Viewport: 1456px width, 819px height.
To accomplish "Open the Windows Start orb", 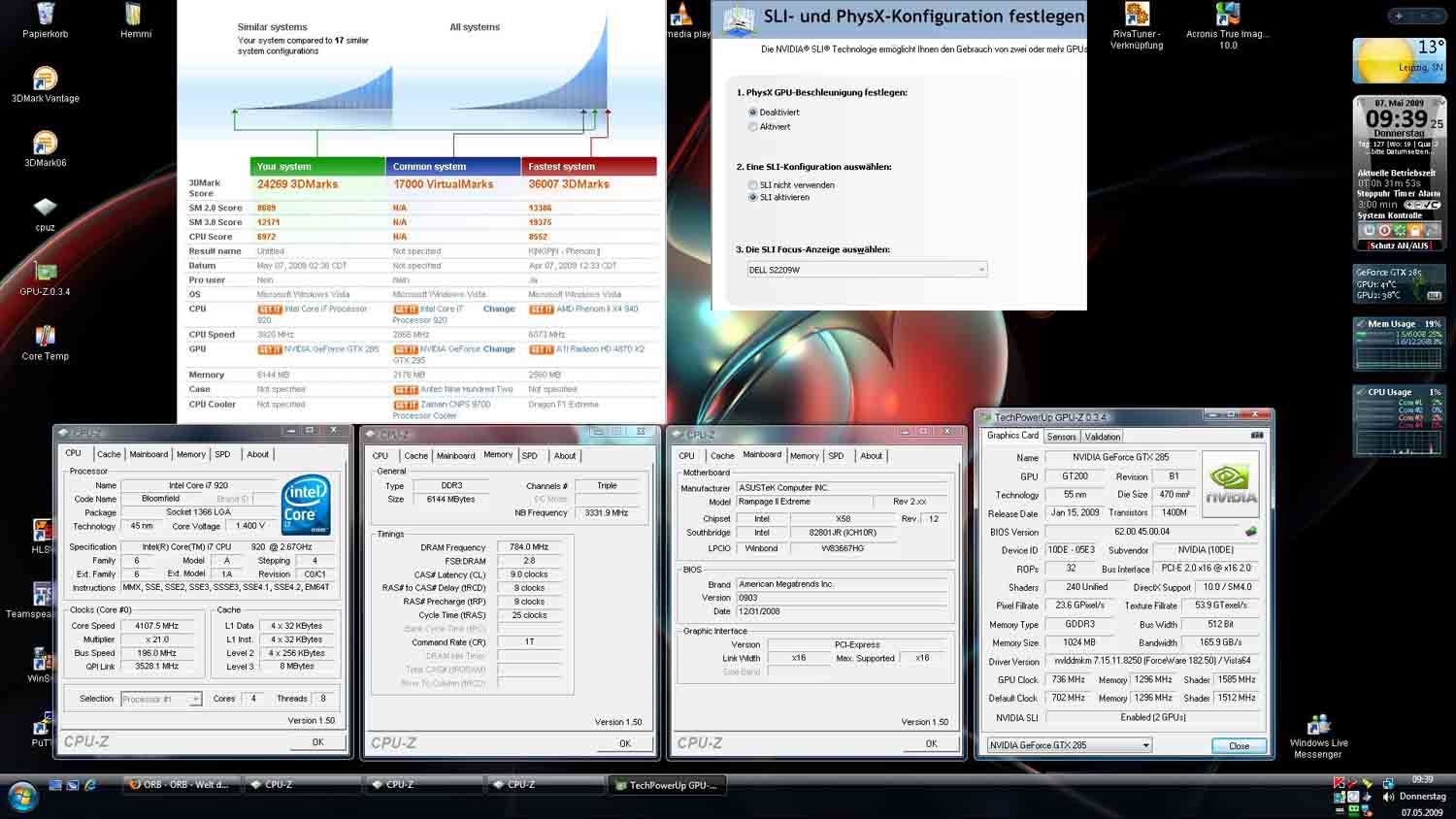I will coord(21,798).
